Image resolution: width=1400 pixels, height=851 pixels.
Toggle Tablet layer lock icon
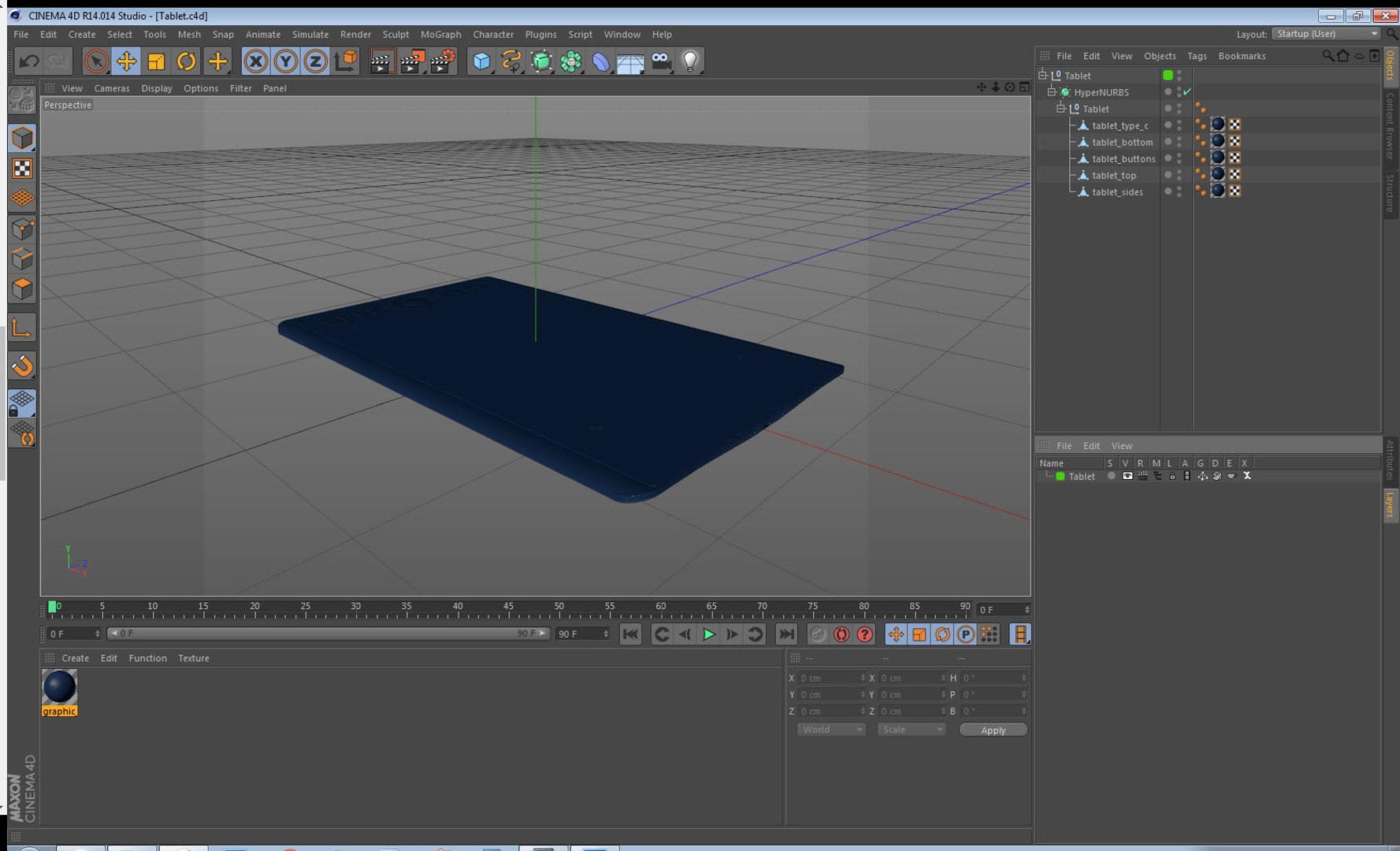[1172, 476]
